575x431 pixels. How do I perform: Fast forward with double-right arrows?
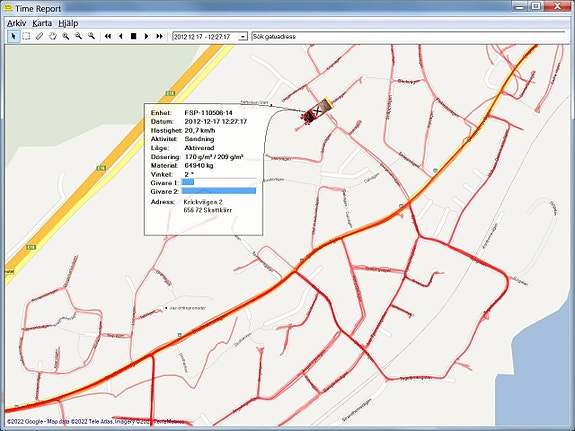point(159,36)
